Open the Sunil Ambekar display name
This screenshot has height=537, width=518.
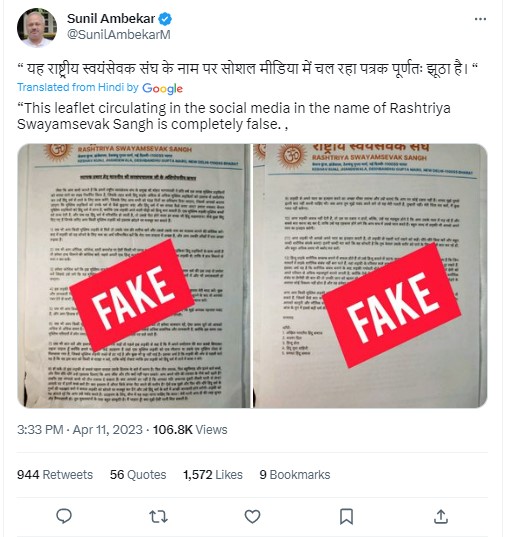(111, 18)
